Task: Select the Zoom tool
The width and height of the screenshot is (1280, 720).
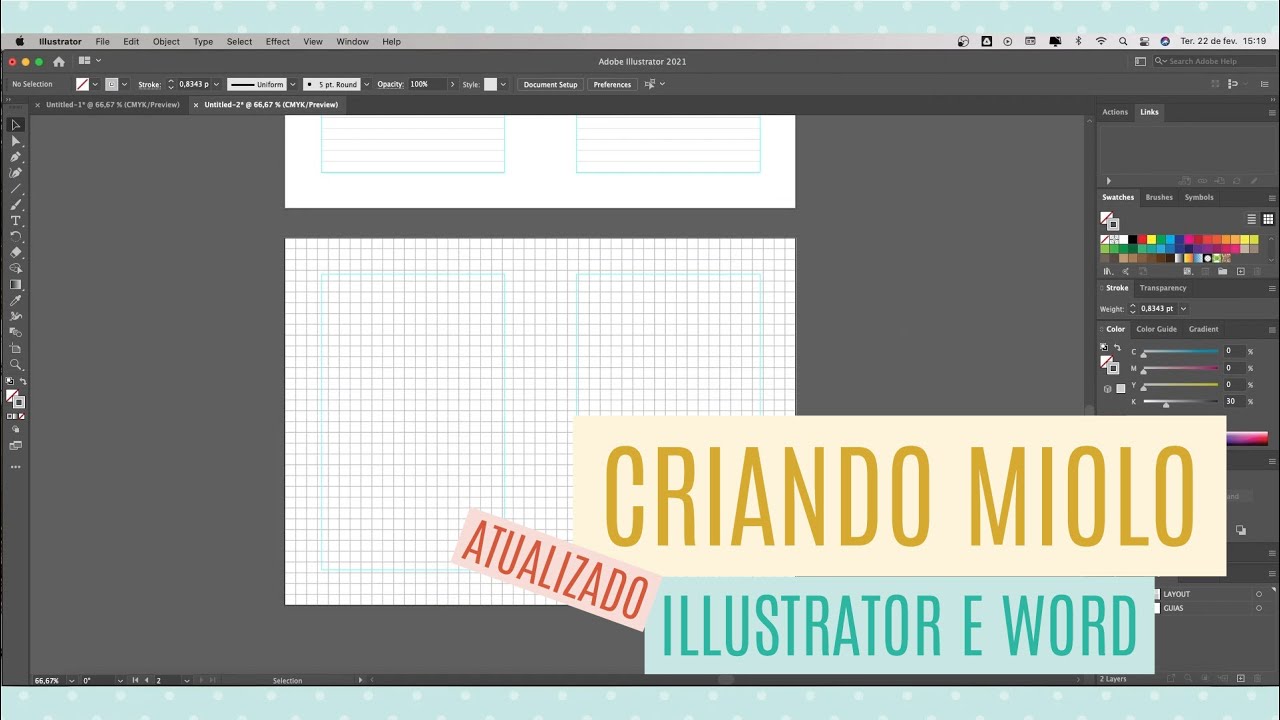Action: tap(16, 365)
